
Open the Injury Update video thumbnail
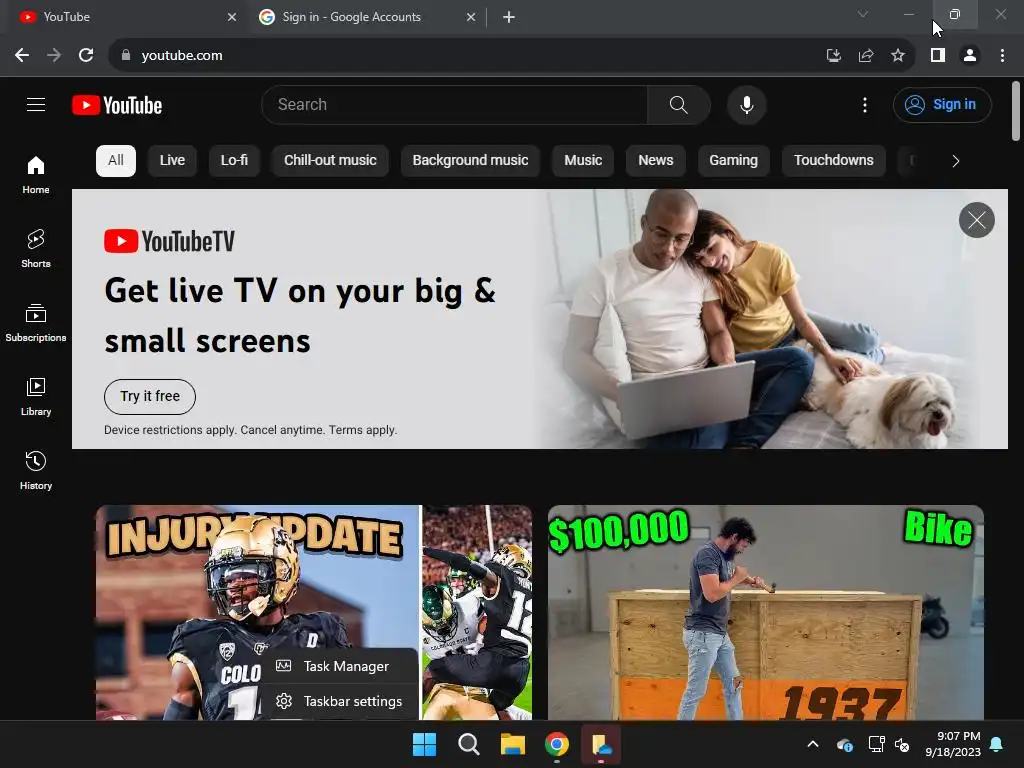click(313, 613)
